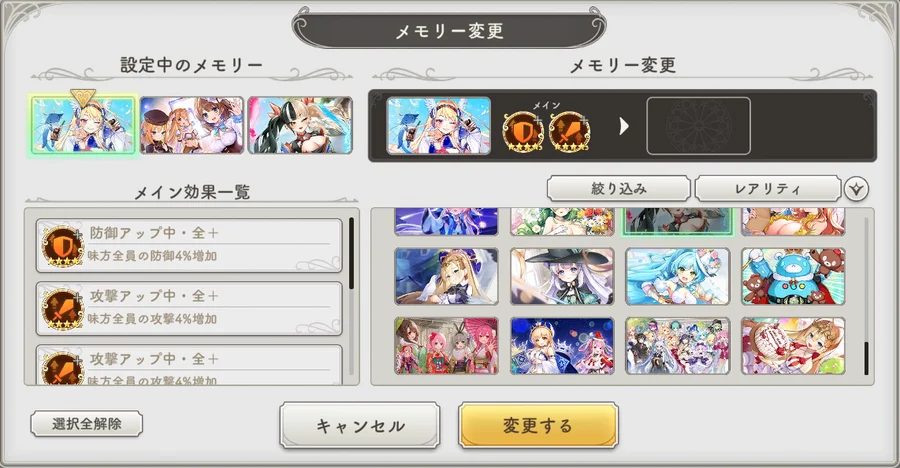Screen dimensions: 900x468
Task: Click the sort order toggle icon beside レアリティ
Action: tap(856, 189)
